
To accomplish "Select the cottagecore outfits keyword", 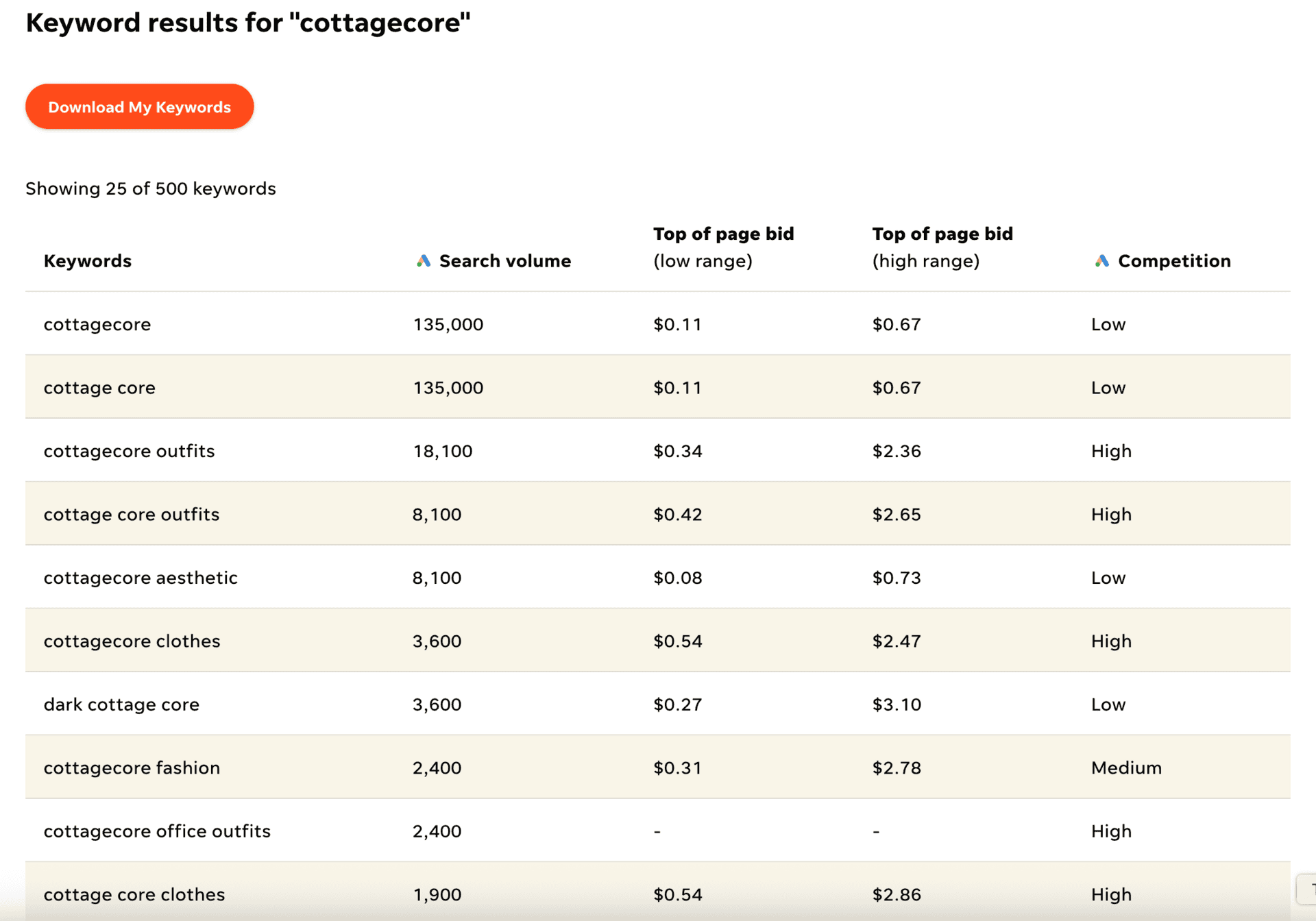I will click(129, 451).
